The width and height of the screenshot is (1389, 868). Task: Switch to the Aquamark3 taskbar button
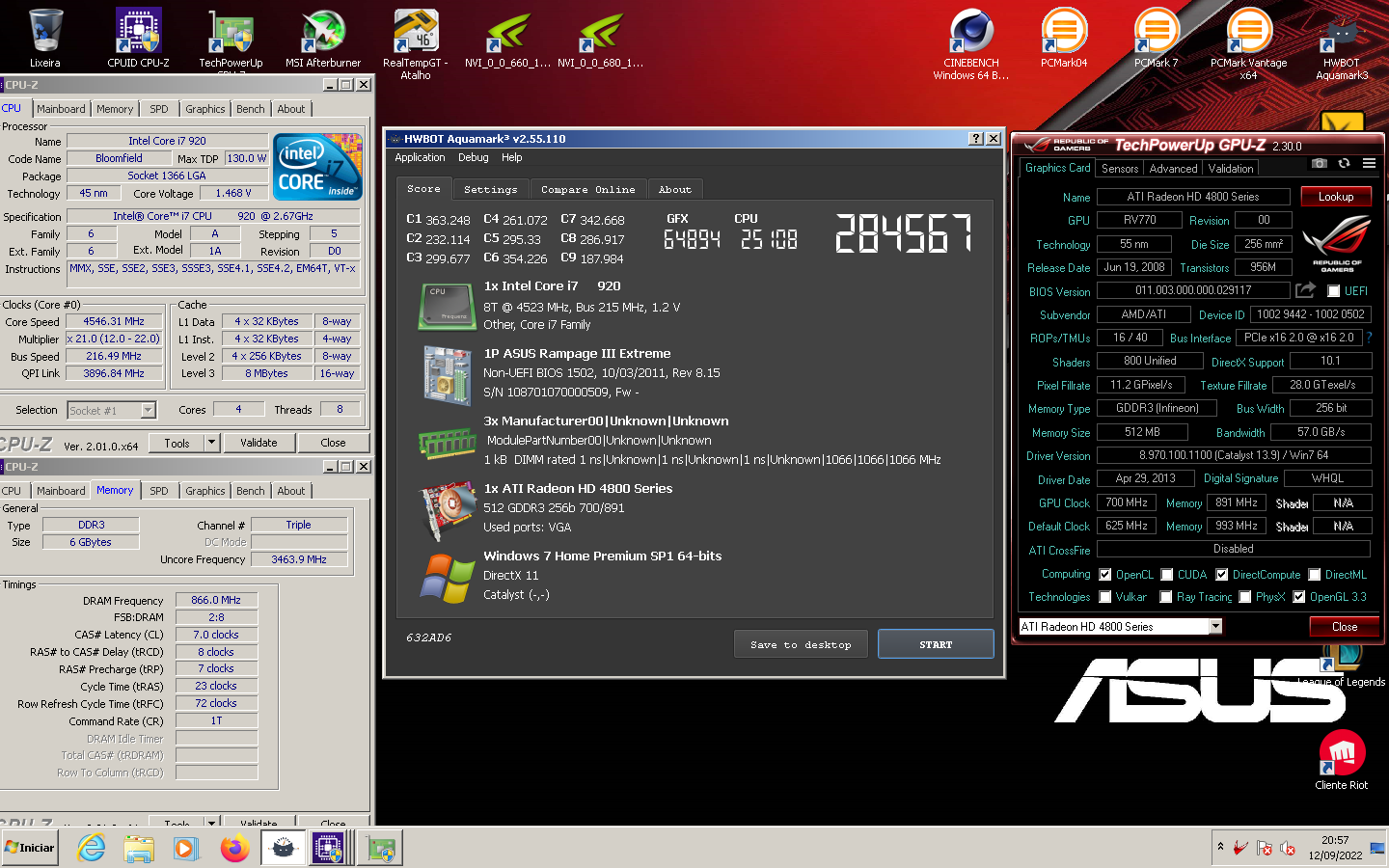pyautogui.click(x=283, y=848)
